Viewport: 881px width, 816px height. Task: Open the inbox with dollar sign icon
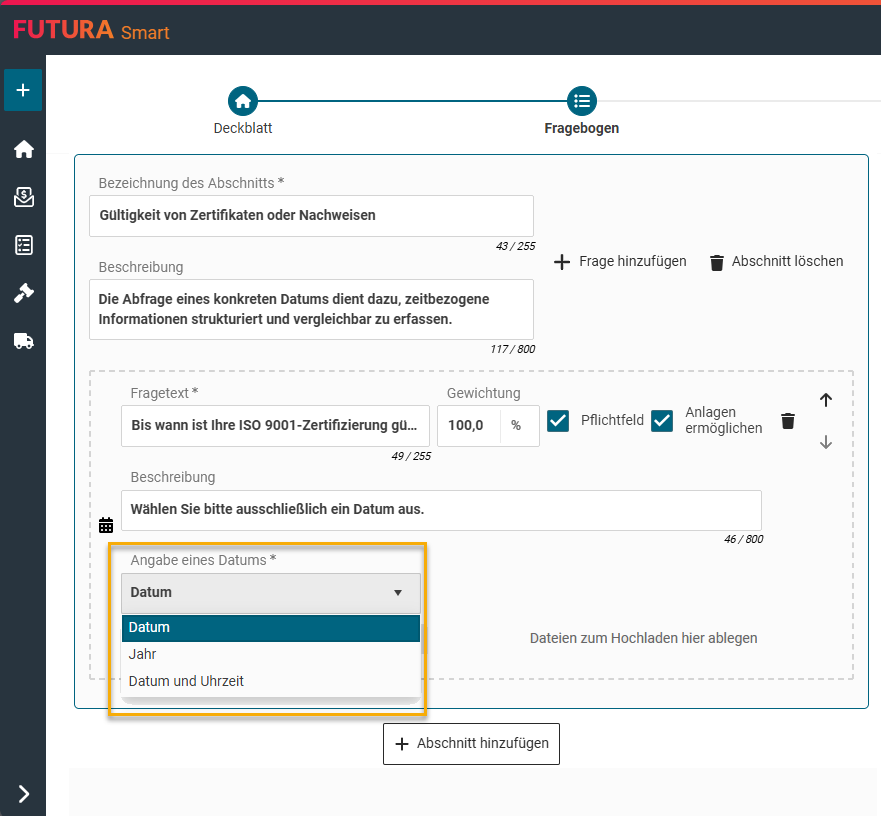[24, 197]
